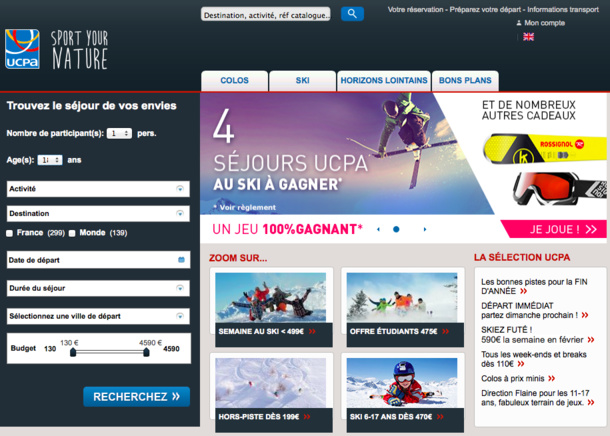
Task: Select the current carousel dot indicator
Action: click(x=396, y=229)
